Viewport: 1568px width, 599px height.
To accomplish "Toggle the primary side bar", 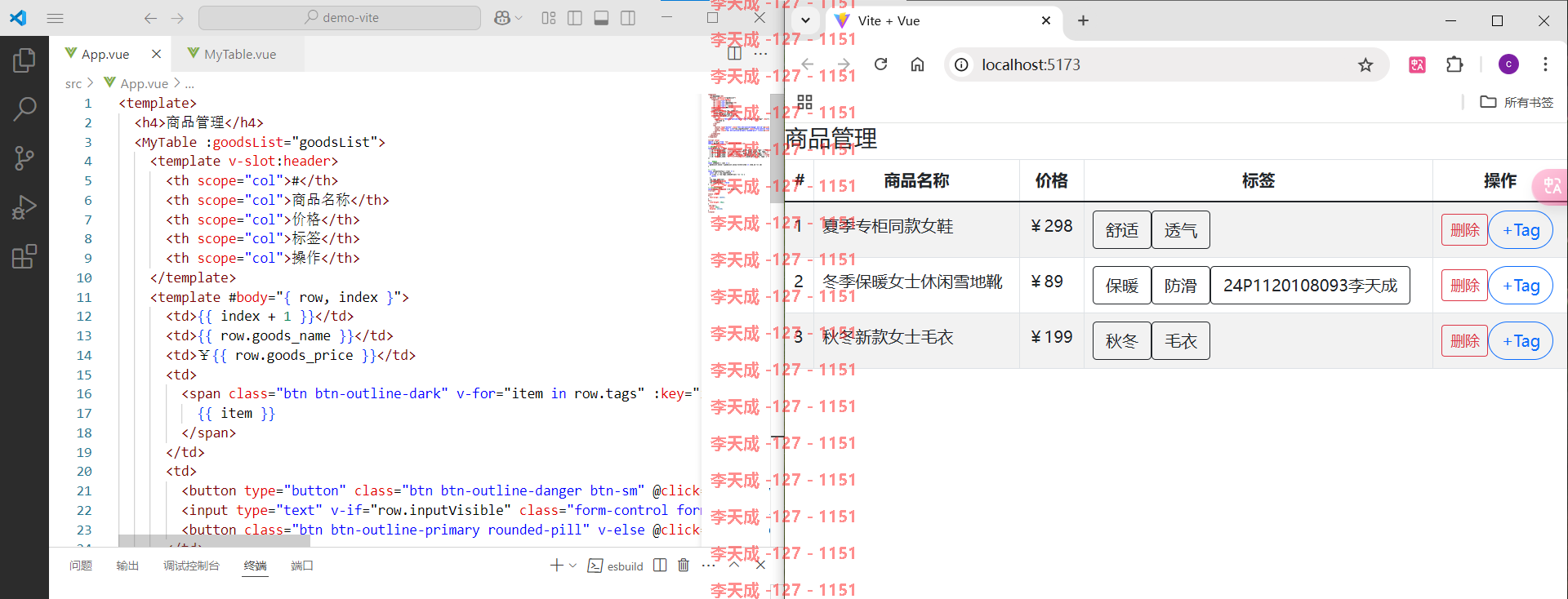I will tap(575, 18).
